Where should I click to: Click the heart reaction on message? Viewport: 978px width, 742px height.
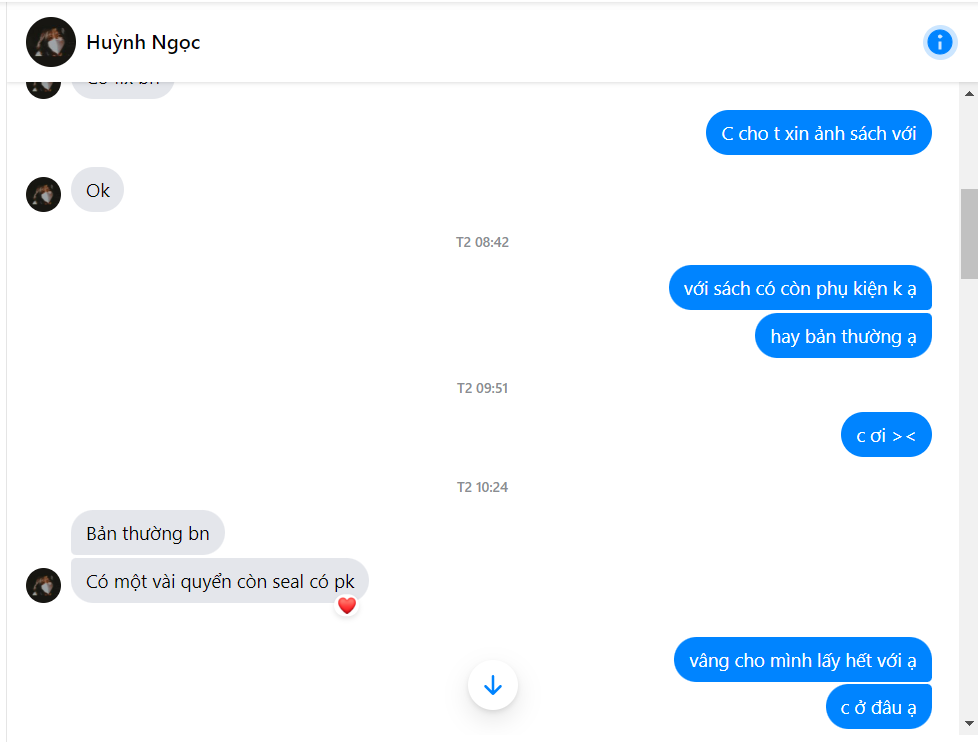click(x=346, y=605)
